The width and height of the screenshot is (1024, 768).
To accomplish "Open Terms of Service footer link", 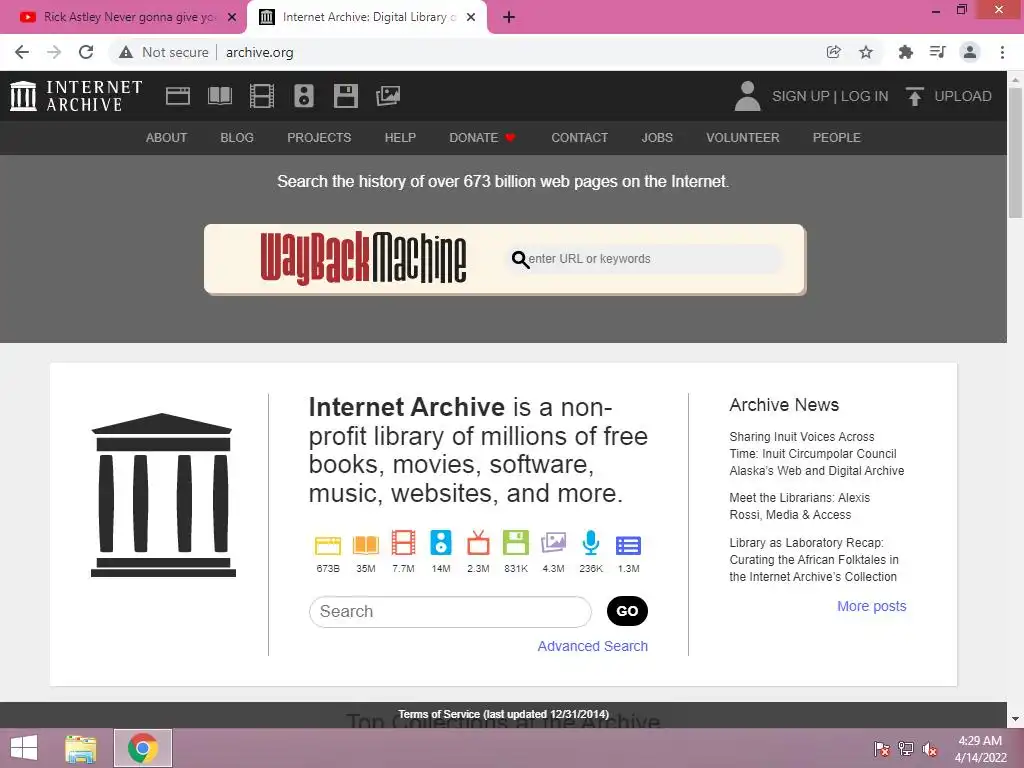I will coord(504,714).
